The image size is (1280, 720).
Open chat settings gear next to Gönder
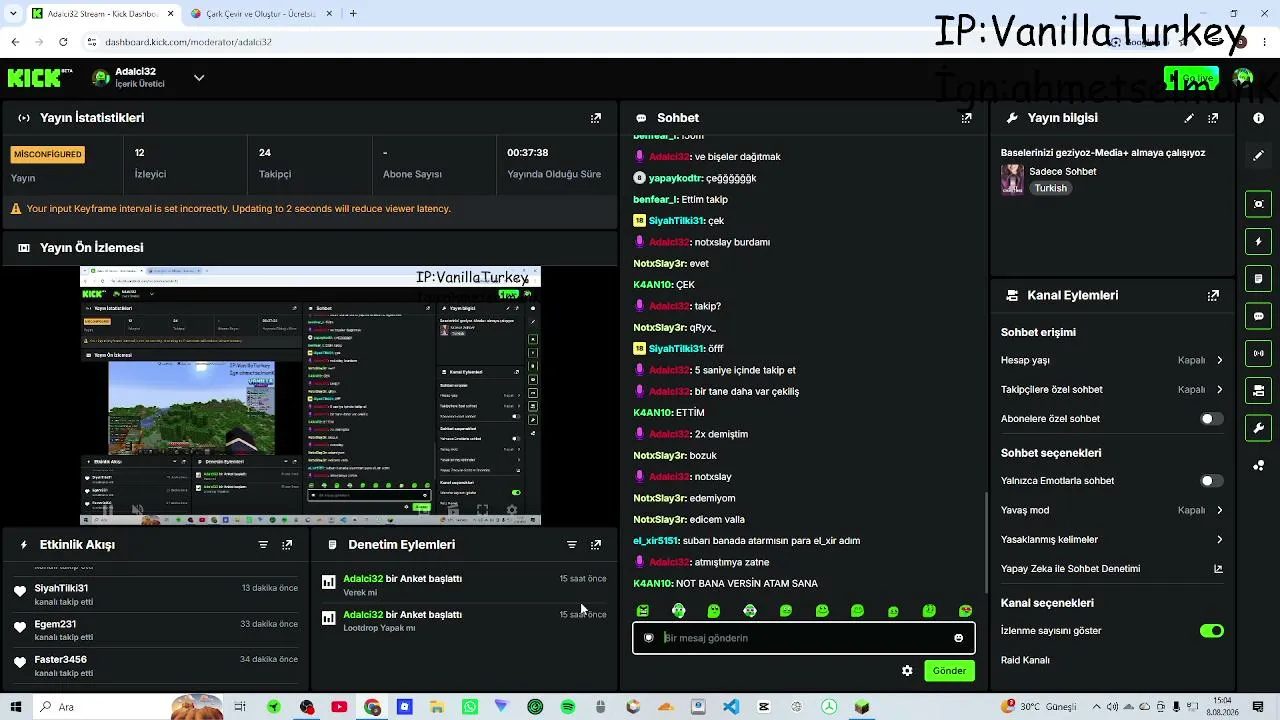tap(907, 671)
